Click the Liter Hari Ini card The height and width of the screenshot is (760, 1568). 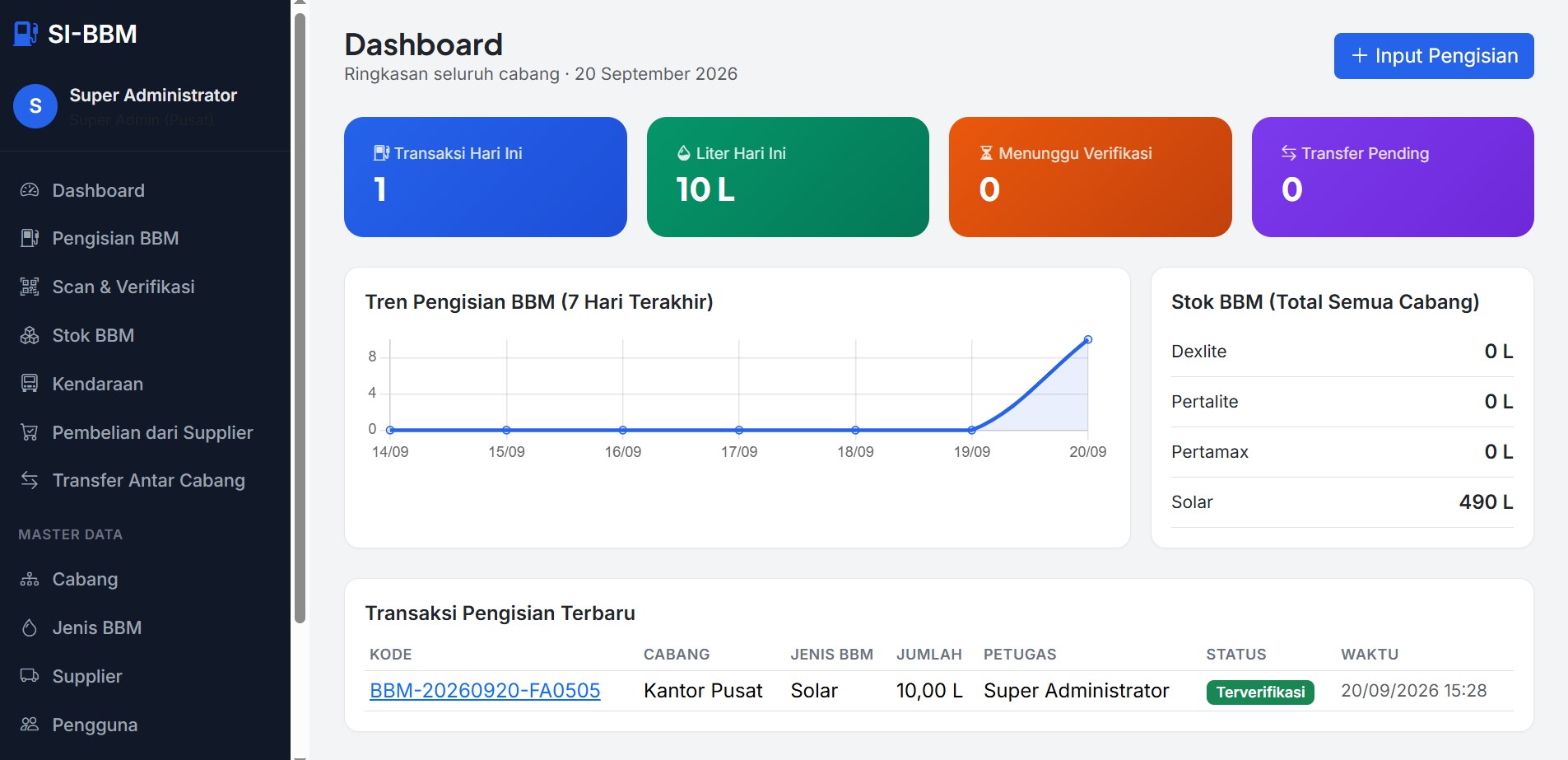pyautogui.click(x=788, y=177)
